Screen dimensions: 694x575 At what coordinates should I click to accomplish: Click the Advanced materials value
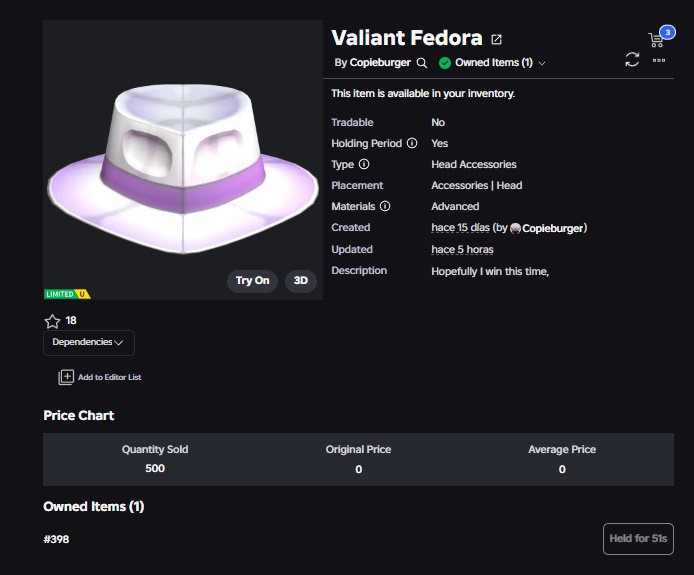(x=455, y=206)
